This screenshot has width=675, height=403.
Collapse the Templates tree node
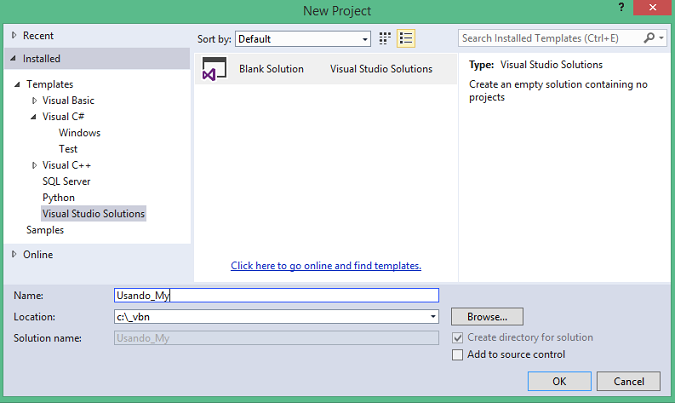[x=17, y=84]
